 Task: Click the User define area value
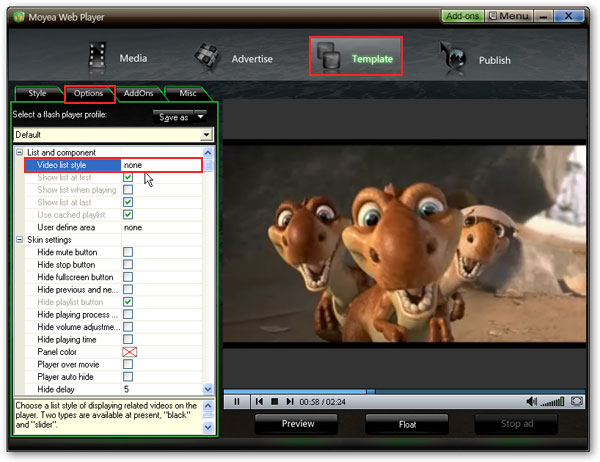coord(133,227)
